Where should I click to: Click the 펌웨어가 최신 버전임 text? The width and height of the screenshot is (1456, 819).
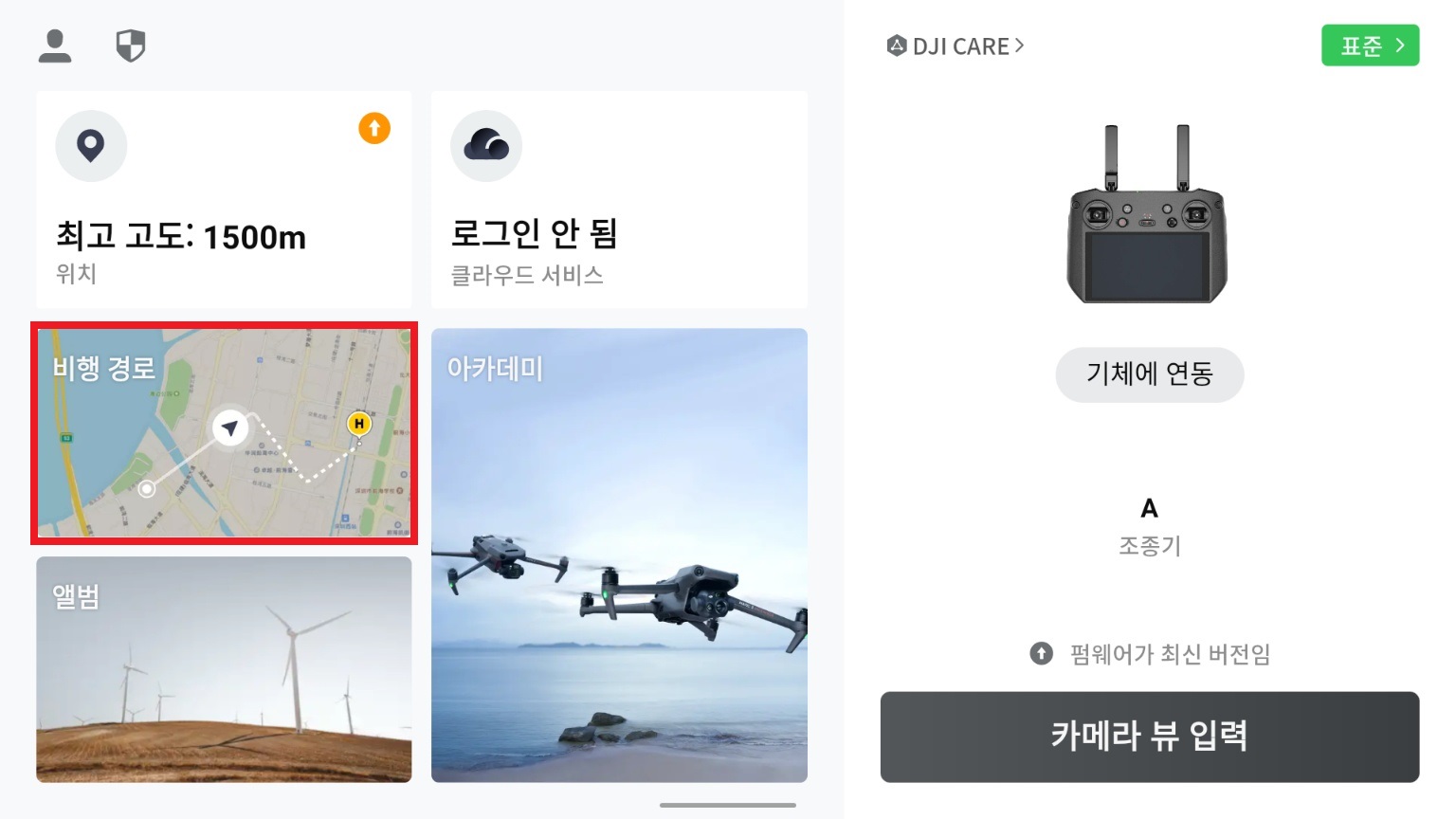pos(1170,654)
